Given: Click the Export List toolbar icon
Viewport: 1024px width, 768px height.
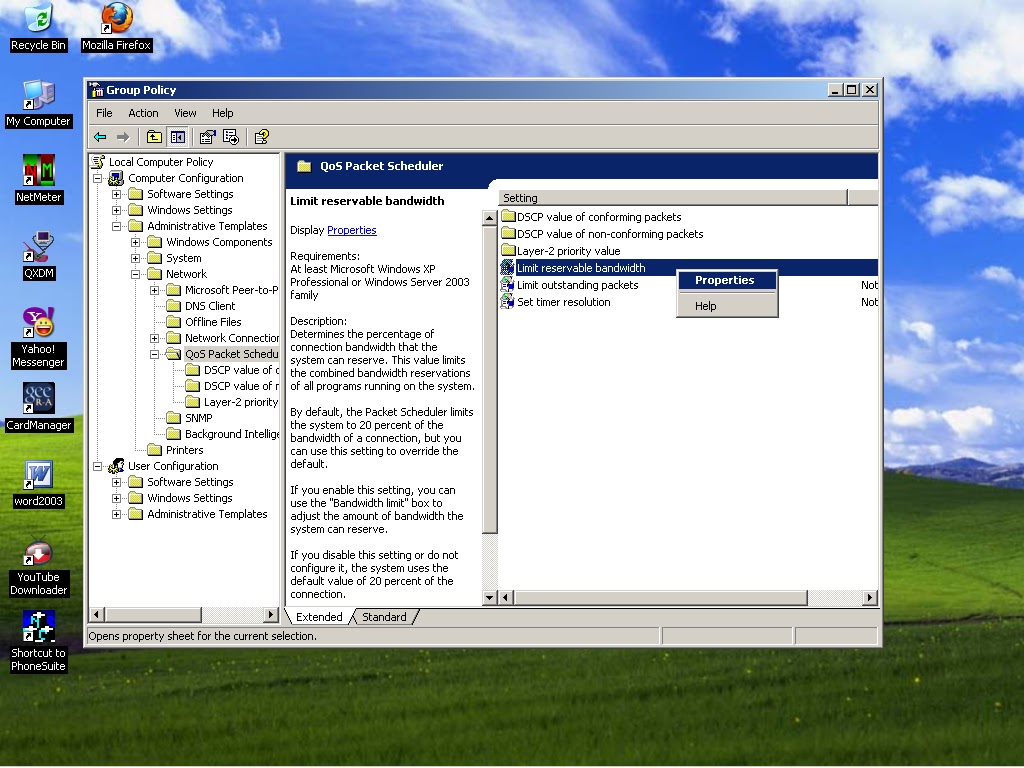Looking at the screenshot, I should [232, 137].
